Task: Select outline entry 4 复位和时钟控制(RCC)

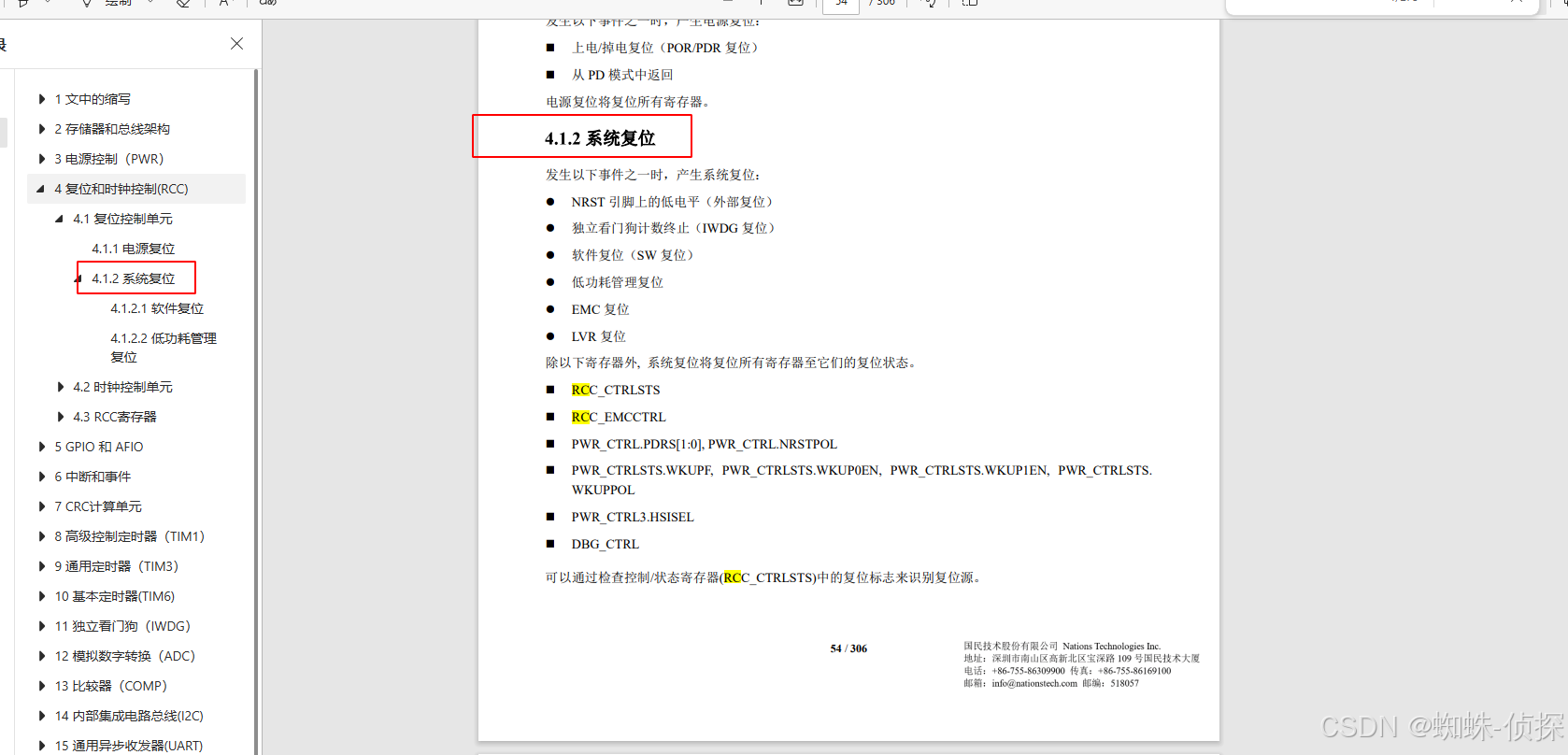Action: coord(121,189)
